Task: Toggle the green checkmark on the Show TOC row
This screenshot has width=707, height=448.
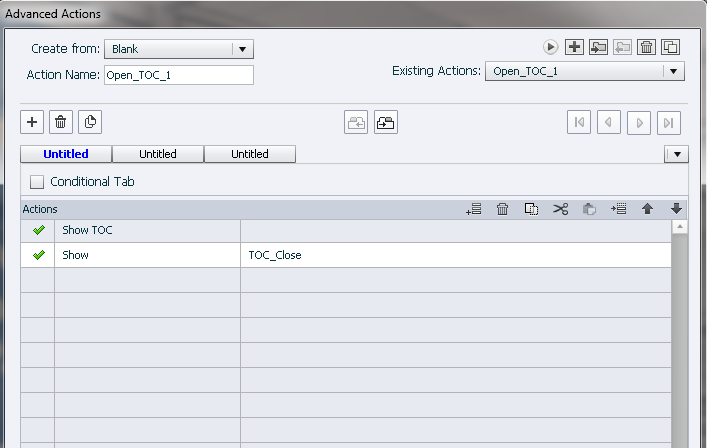Action: coord(38,230)
